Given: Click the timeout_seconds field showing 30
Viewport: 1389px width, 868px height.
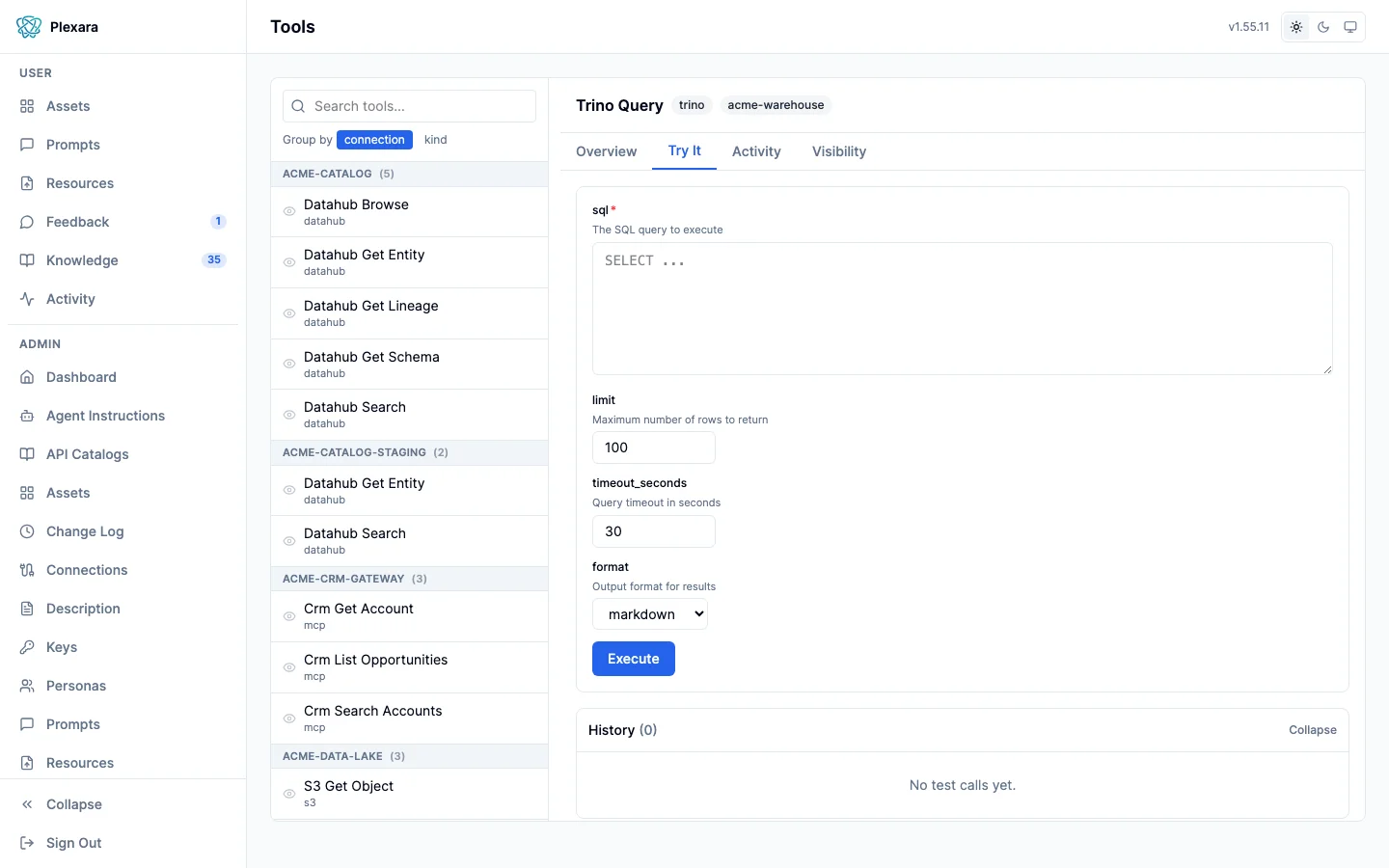Looking at the screenshot, I should point(654,531).
